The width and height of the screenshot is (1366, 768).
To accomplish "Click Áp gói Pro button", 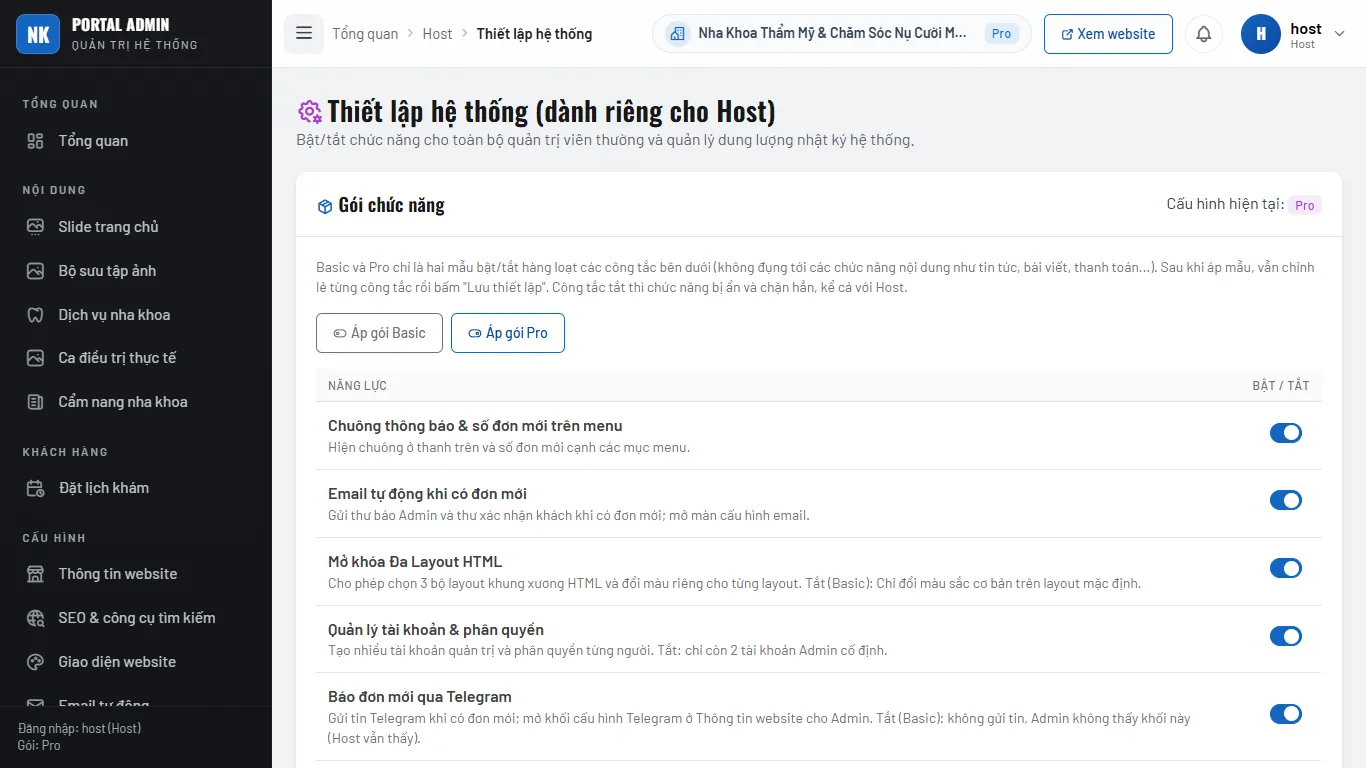I will tap(508, 333).
